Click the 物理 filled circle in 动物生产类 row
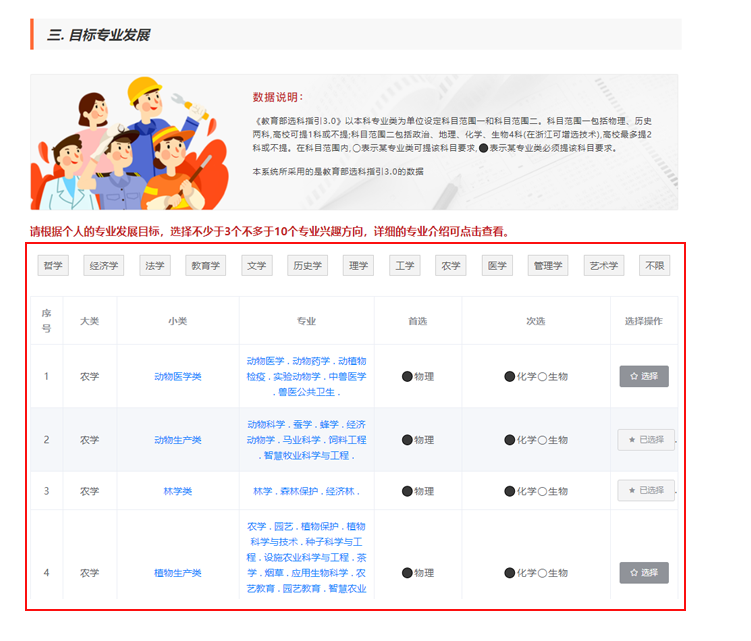The height and width of the screenshot is (641, 751). pyautogui.click(x=407, y=440)
